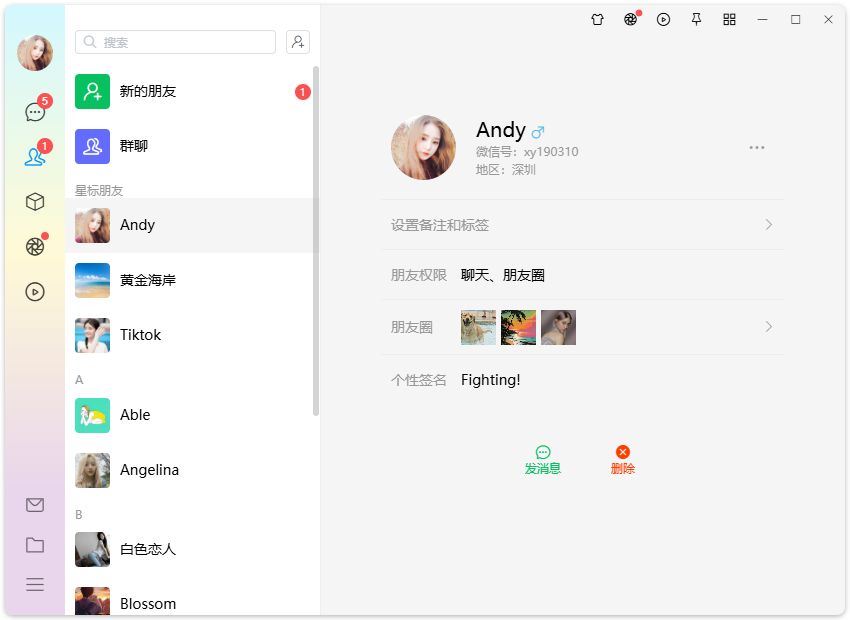This screenshot has height=620, width=850.
Task: Open the file manager folder icon
Action: click(x=35, y=545)
